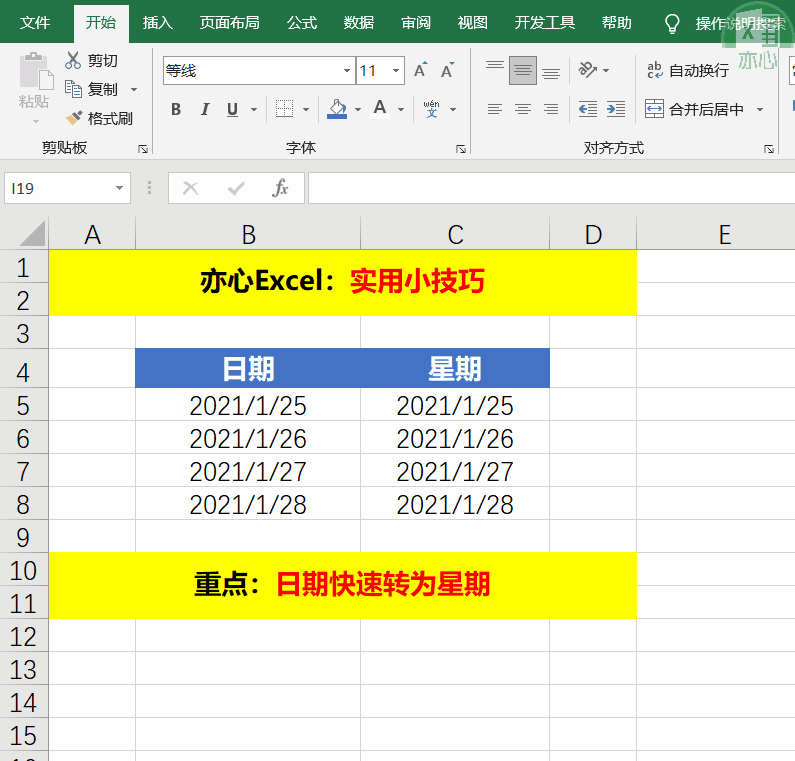This screenshot has height=761, width=795.
Task: Click the Cut scissors icon
Action: click(73, 60)
